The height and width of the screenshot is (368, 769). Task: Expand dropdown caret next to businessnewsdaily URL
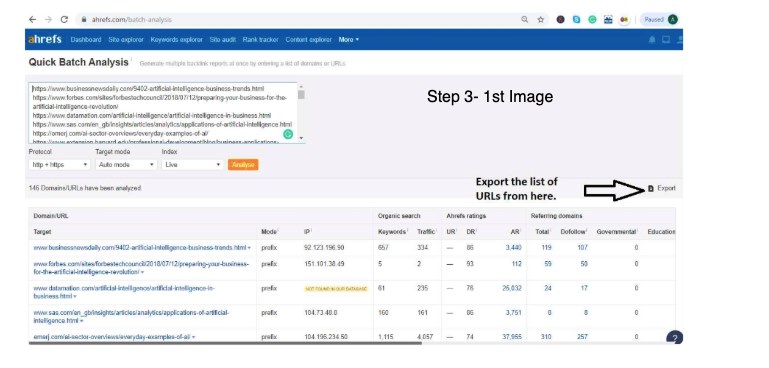[x=249, y=248]
